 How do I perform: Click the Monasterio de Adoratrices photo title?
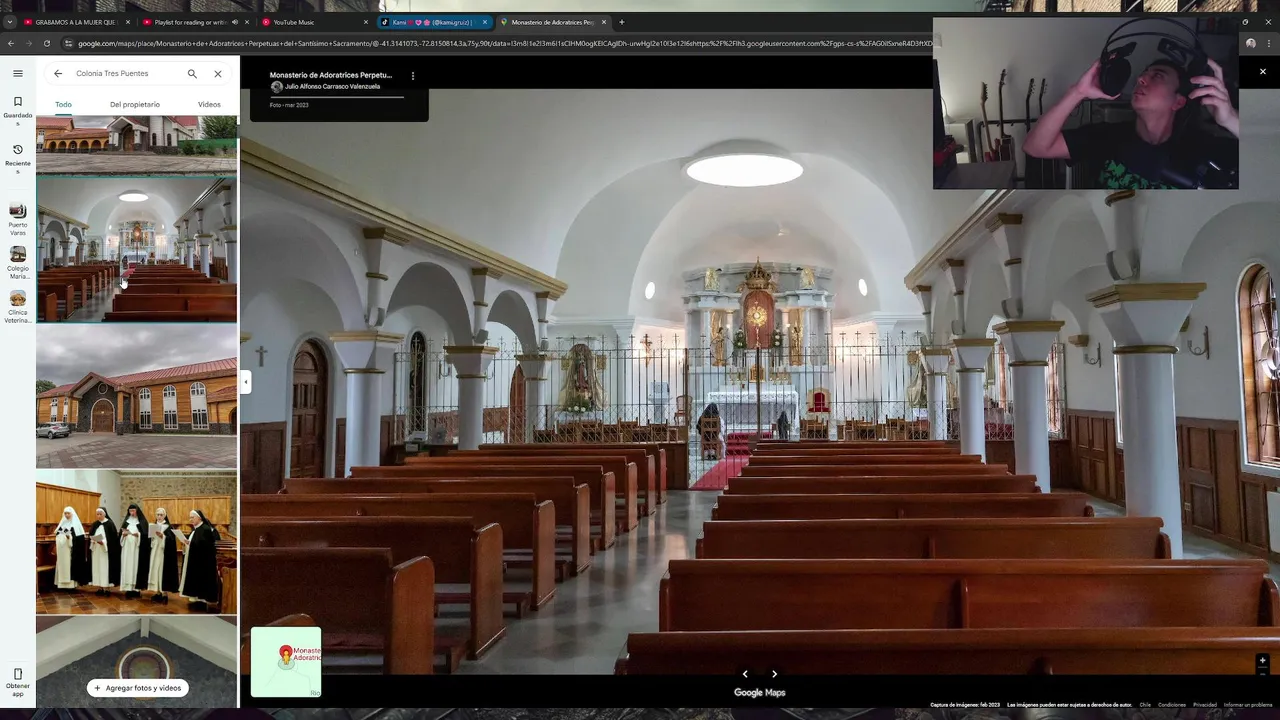pyautogui.click(x=331, y=75)
